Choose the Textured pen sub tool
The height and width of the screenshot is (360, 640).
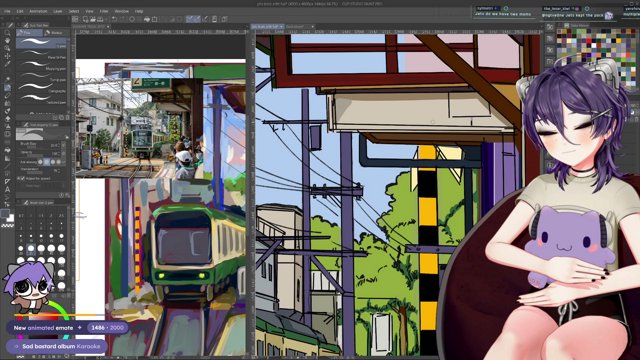(41, 98)
